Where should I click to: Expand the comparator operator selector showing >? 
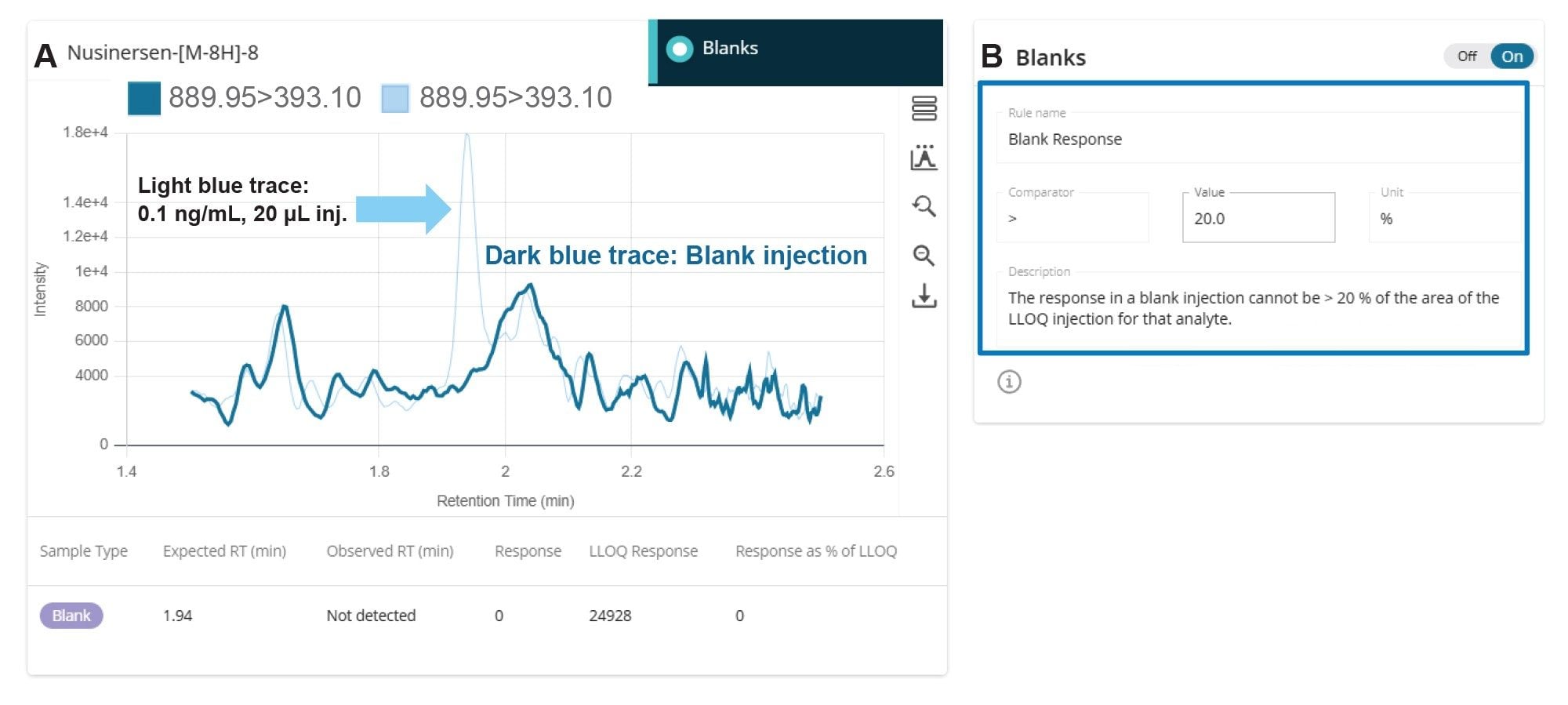pos(1073,217)
